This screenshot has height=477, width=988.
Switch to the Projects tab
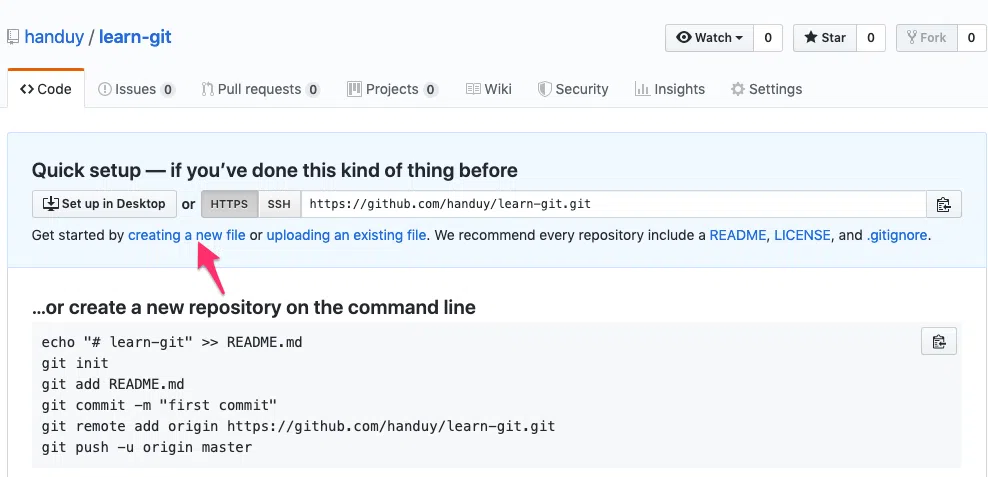(392, 89)
